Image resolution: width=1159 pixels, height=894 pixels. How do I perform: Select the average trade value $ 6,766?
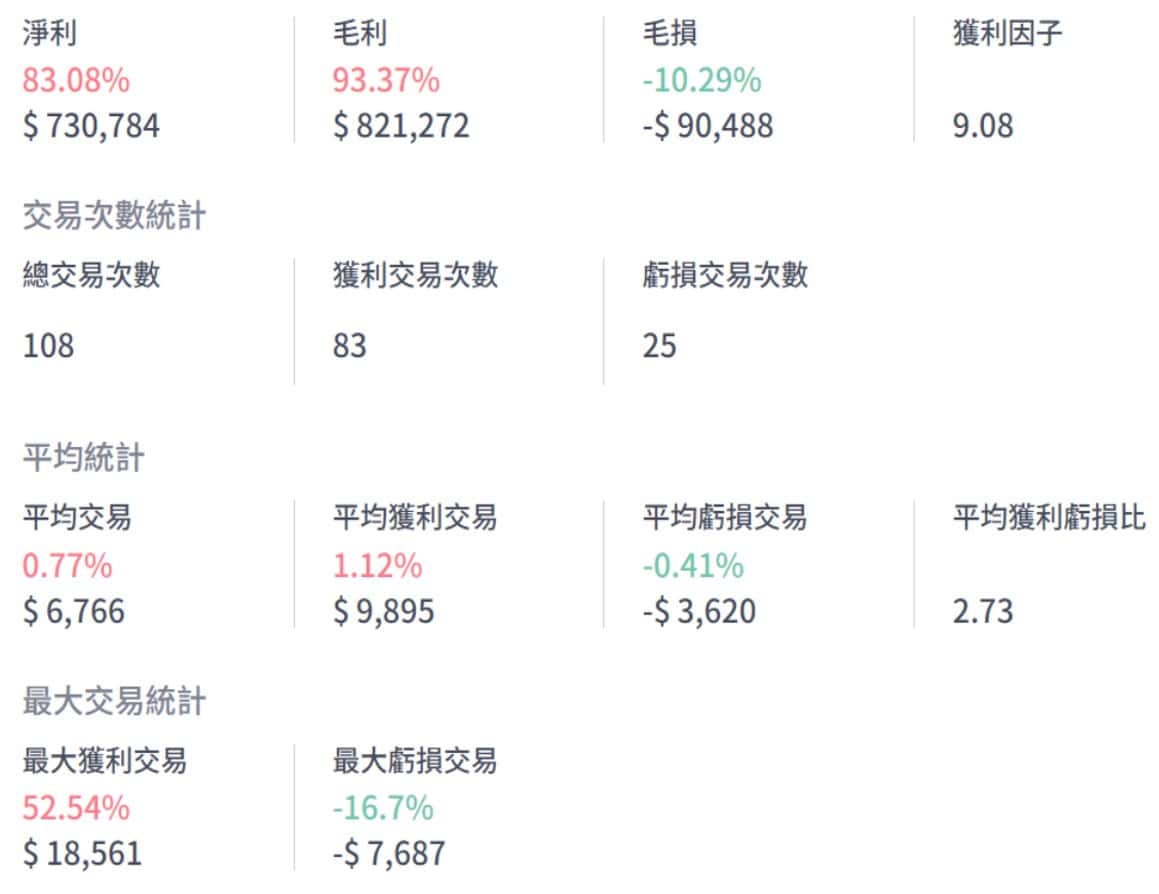(74, 611)
